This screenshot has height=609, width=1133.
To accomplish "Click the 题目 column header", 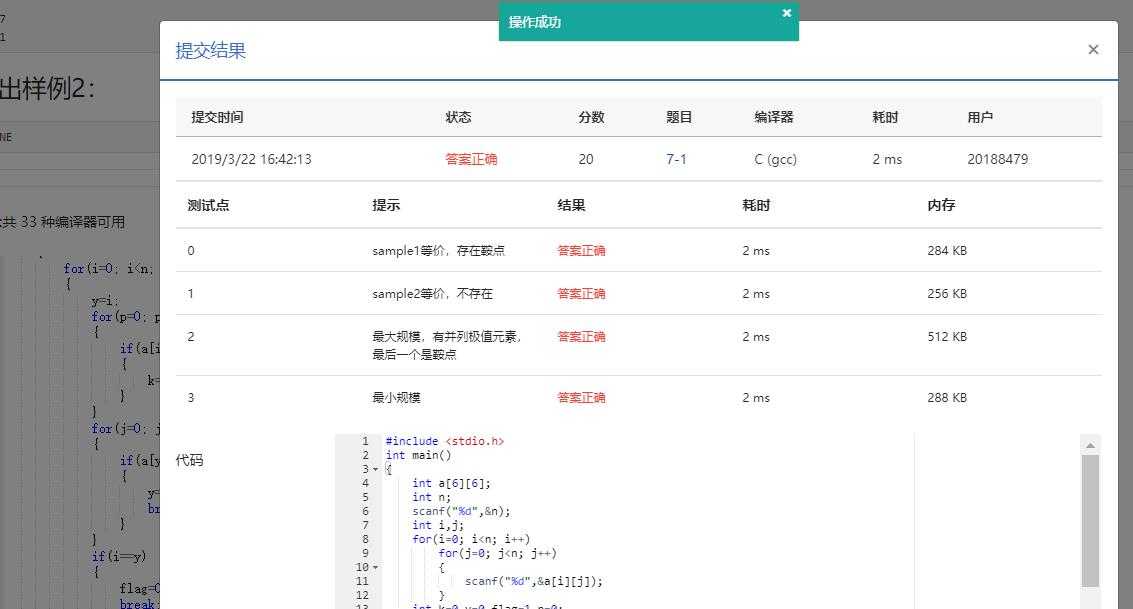I will 679,117.
